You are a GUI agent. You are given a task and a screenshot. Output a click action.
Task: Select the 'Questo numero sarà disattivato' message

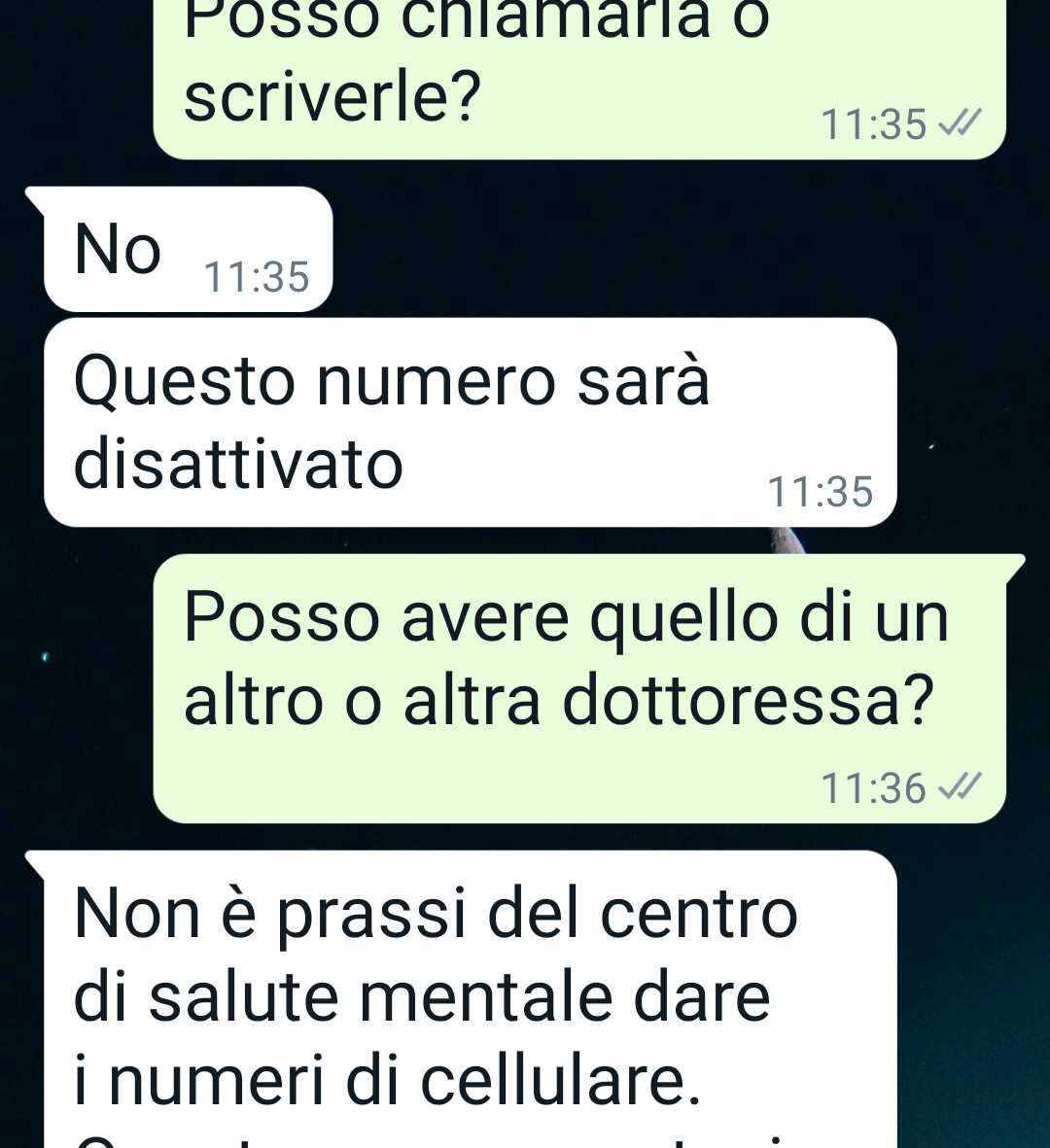(471, 422)
